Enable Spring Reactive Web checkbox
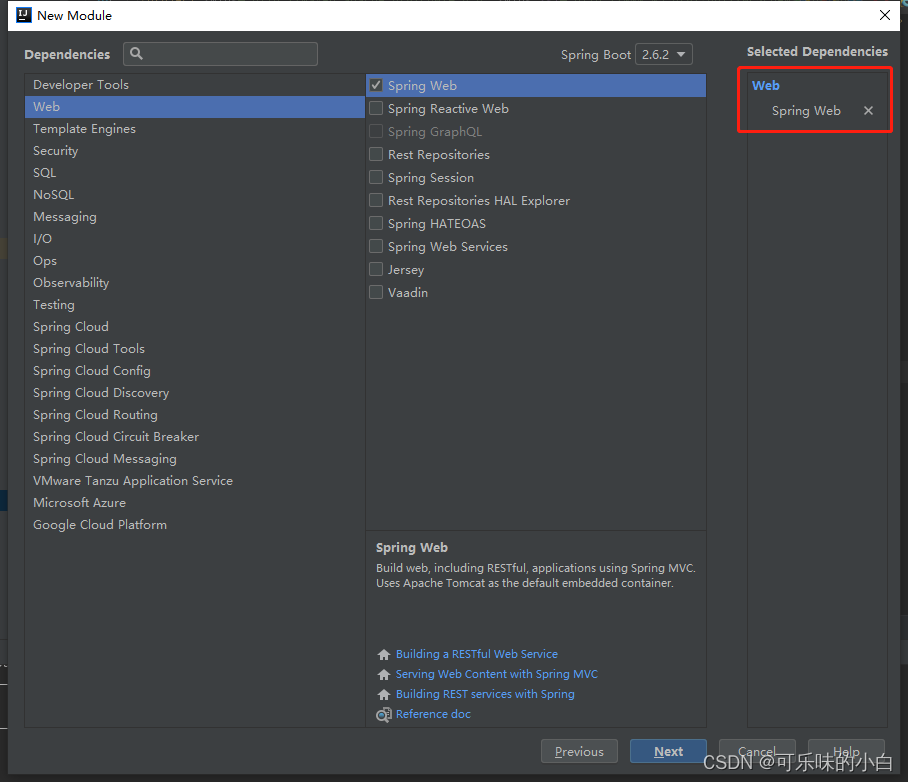The image size is (908, 782). click(376, 108)
